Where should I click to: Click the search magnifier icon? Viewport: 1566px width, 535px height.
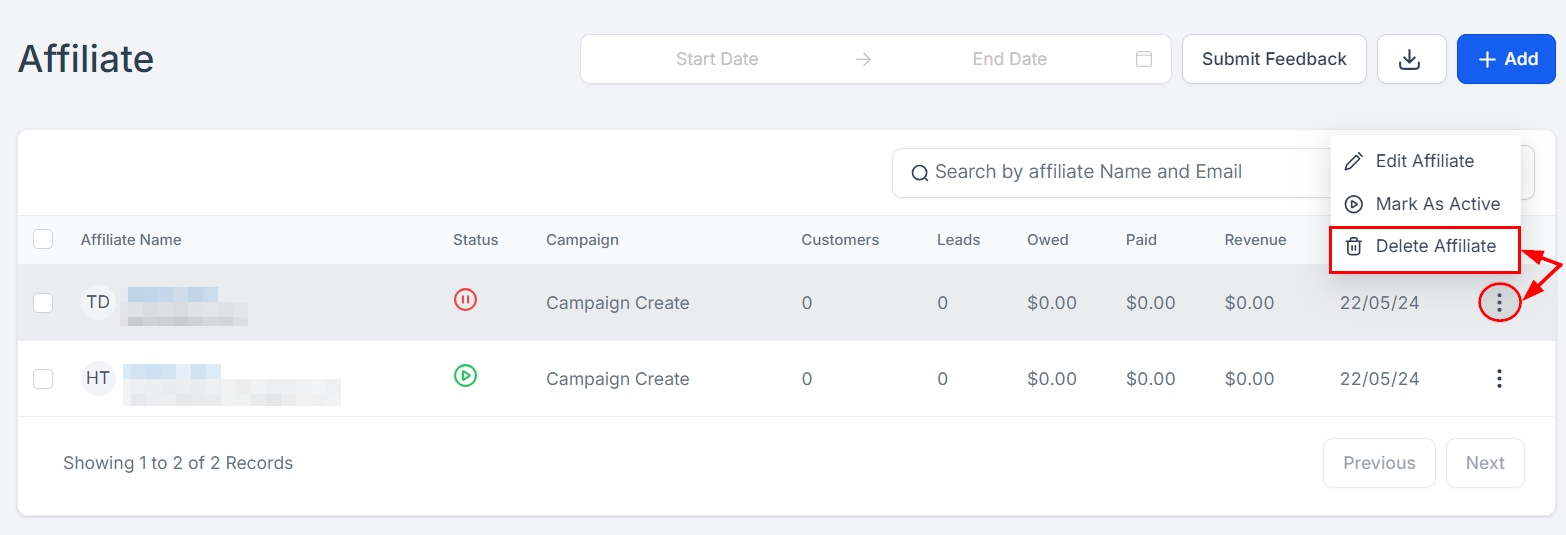920,173
